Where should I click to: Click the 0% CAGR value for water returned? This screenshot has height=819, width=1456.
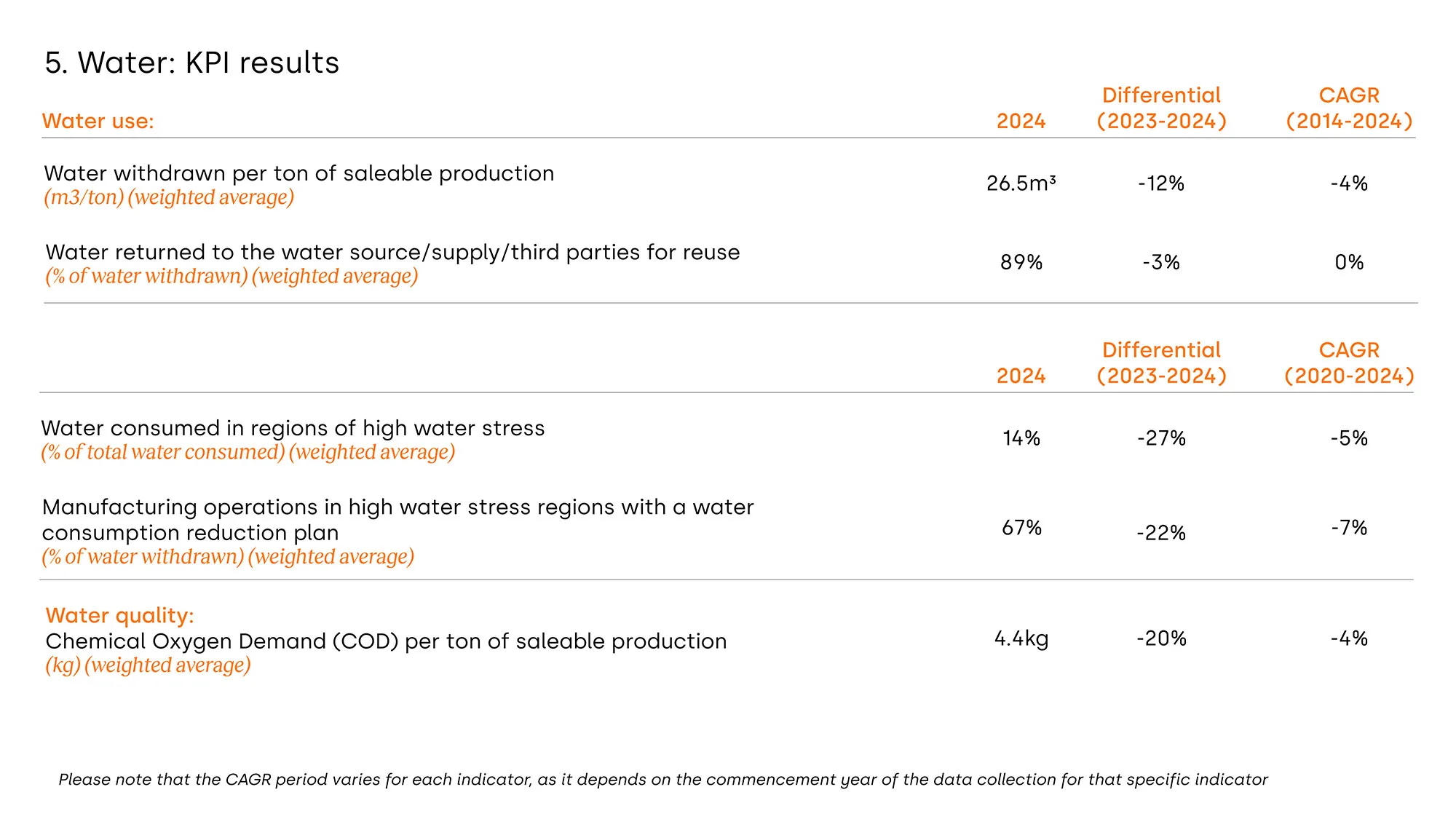pyautogui.click(x=1349, y=262)
